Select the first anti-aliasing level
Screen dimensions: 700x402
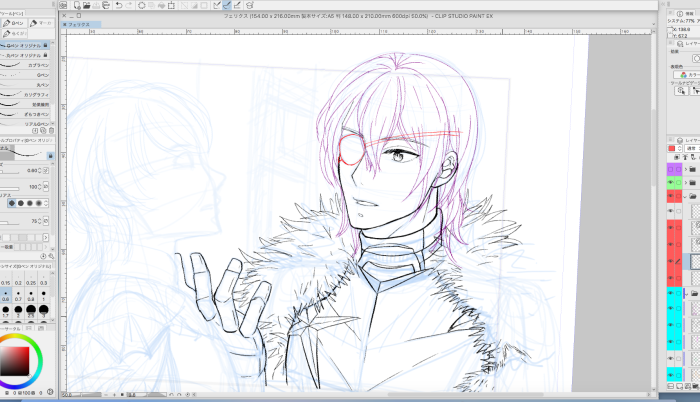pos(12,203)
